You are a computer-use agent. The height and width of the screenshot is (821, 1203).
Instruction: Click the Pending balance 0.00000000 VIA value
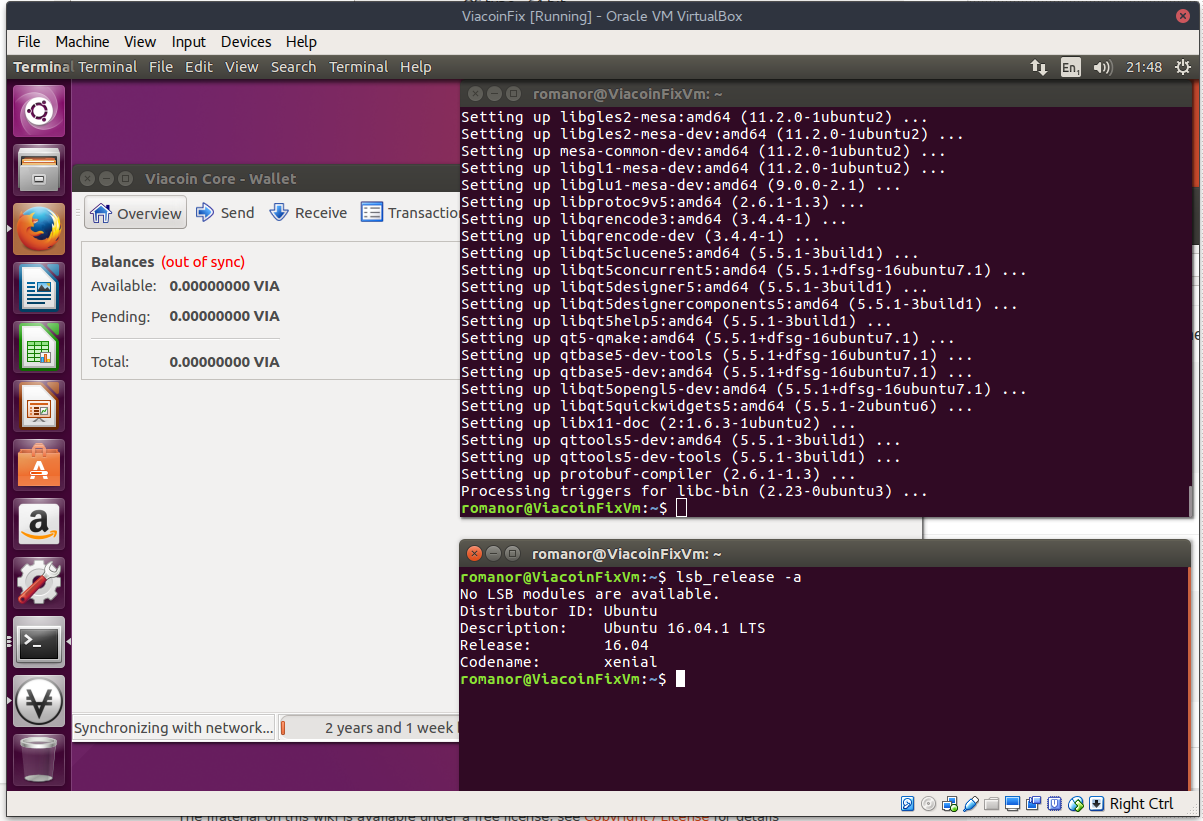pos(224,316)
